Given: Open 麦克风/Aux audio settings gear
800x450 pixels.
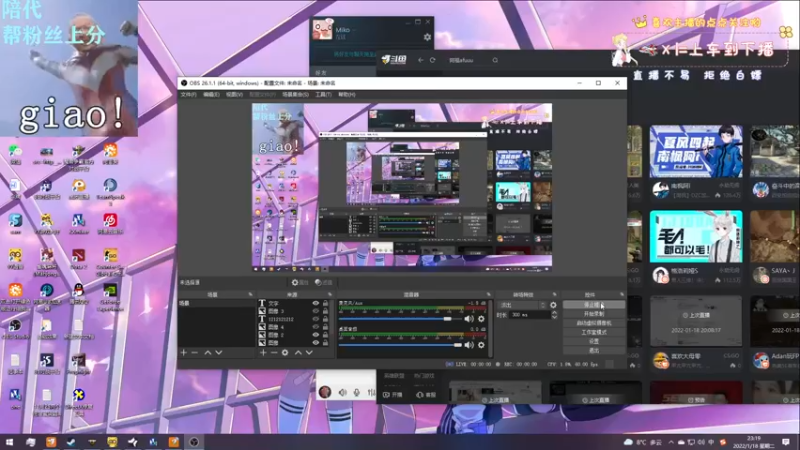Looking at the screenshot, I should (x=481, y=319).
